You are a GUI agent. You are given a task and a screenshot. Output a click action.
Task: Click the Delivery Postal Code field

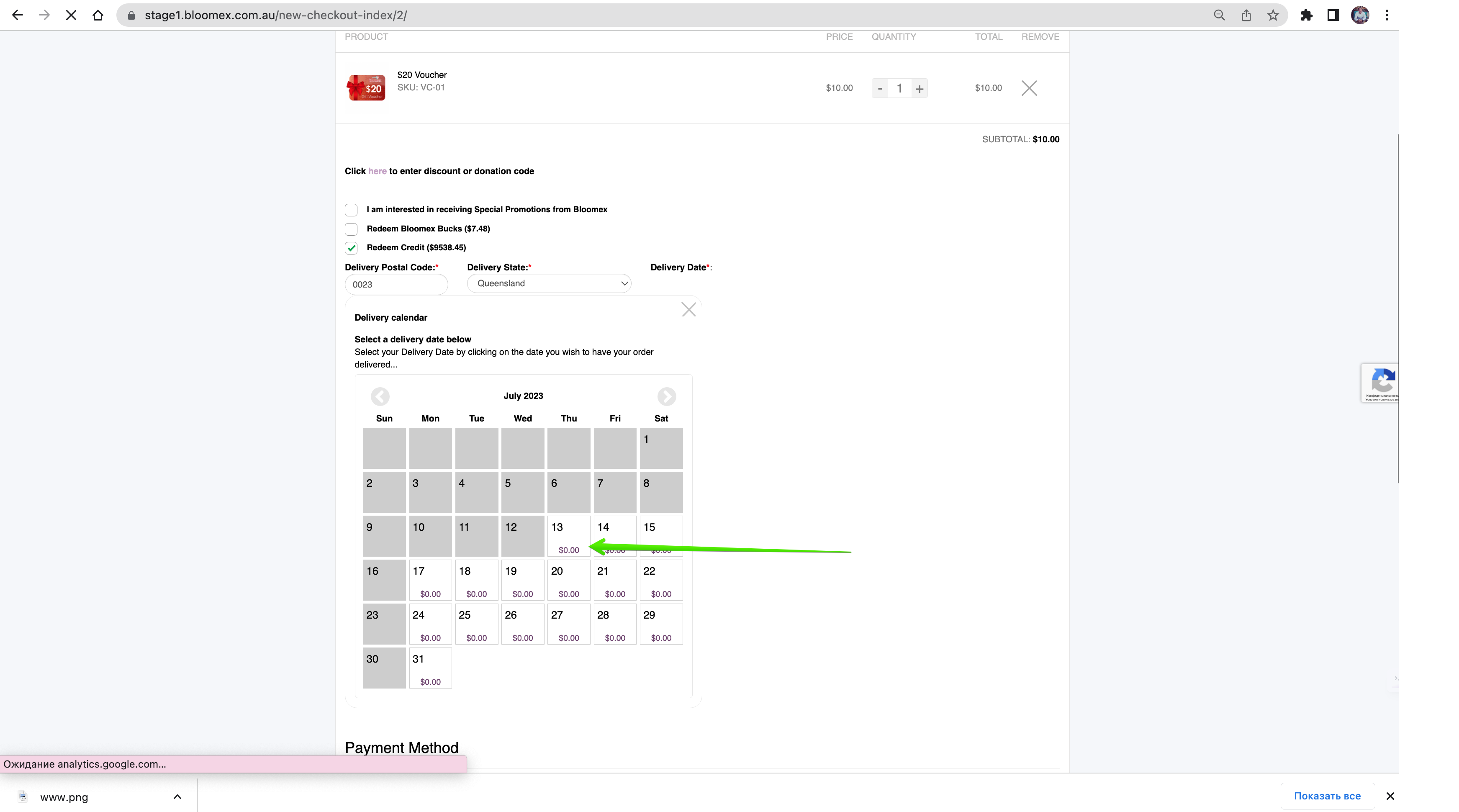click(x=396, y=284)
